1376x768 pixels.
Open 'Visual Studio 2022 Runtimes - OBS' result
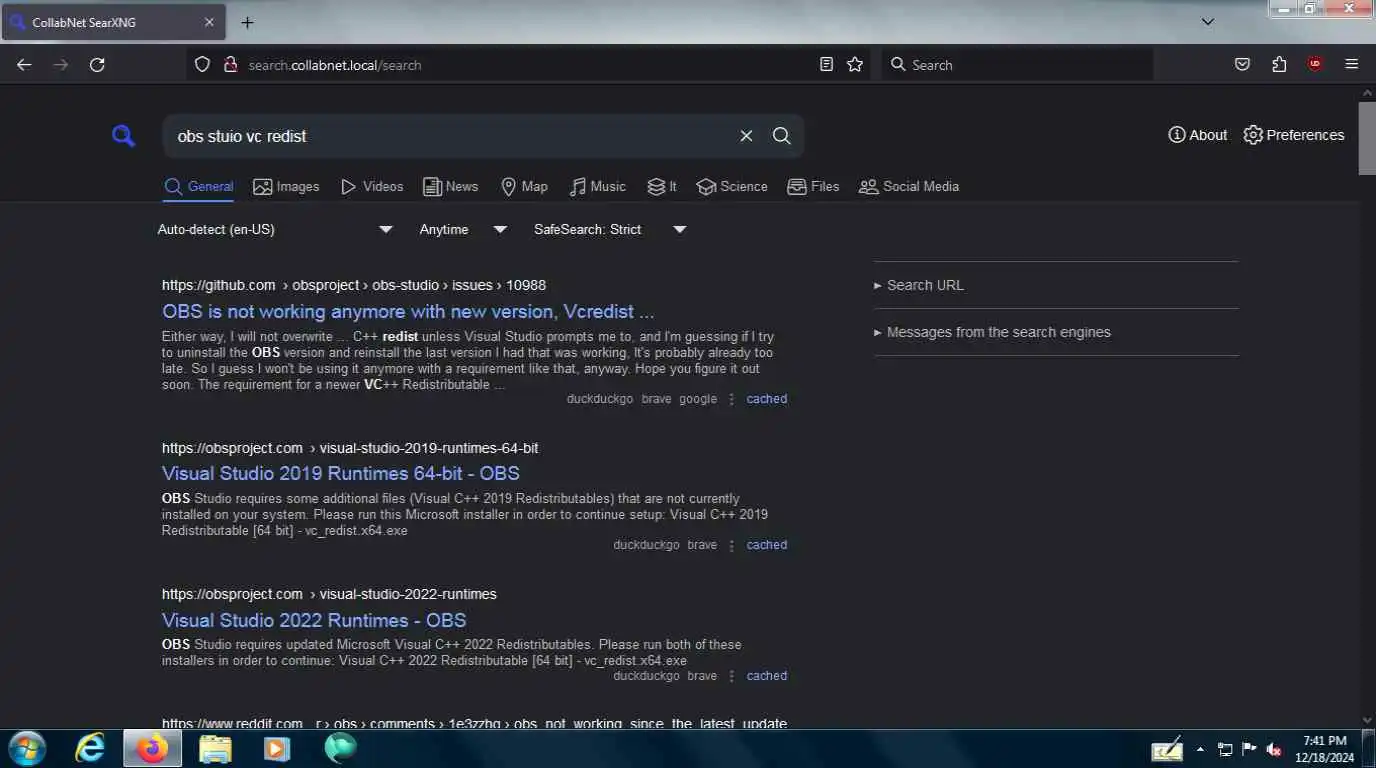coord(314,620)
